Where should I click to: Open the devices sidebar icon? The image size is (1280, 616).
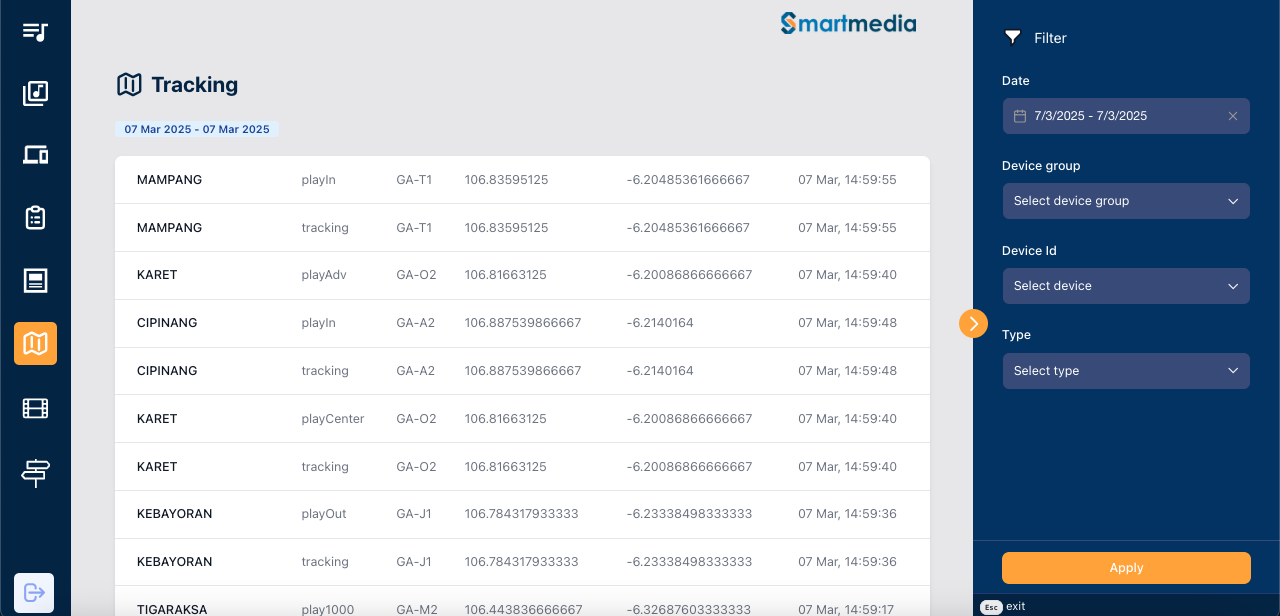tap(35, 155)
